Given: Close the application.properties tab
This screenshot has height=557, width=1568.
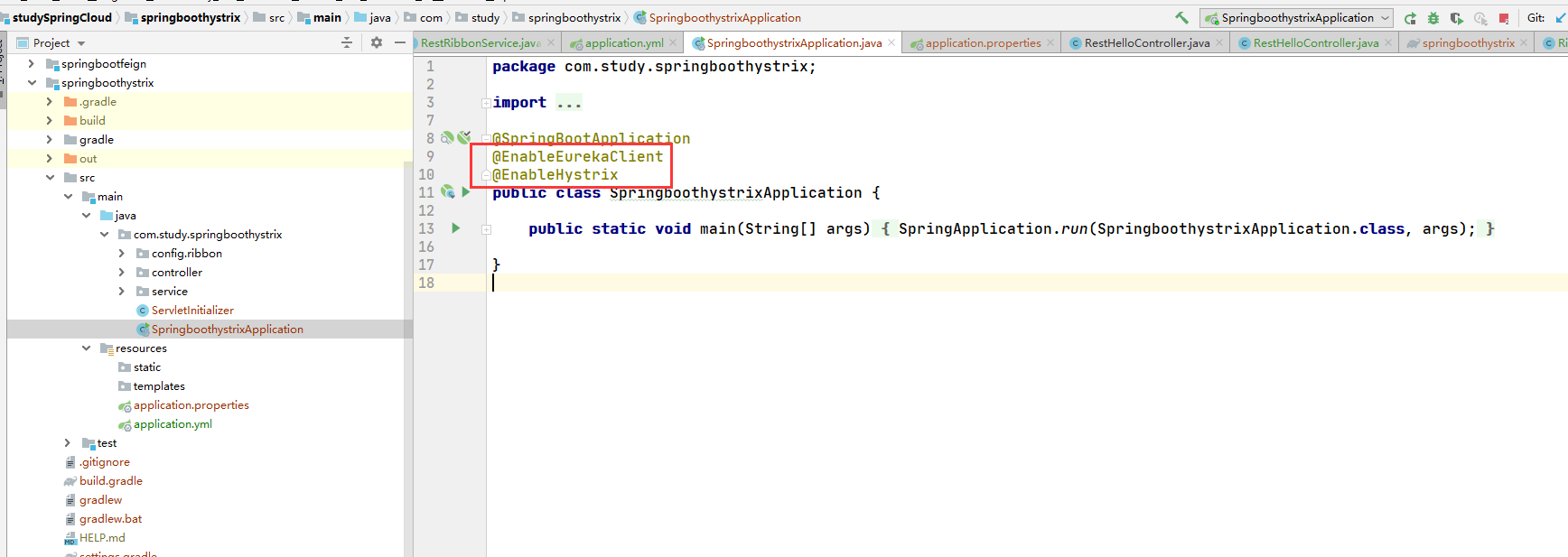Looking at the screenshot, I should point(1050,42).
